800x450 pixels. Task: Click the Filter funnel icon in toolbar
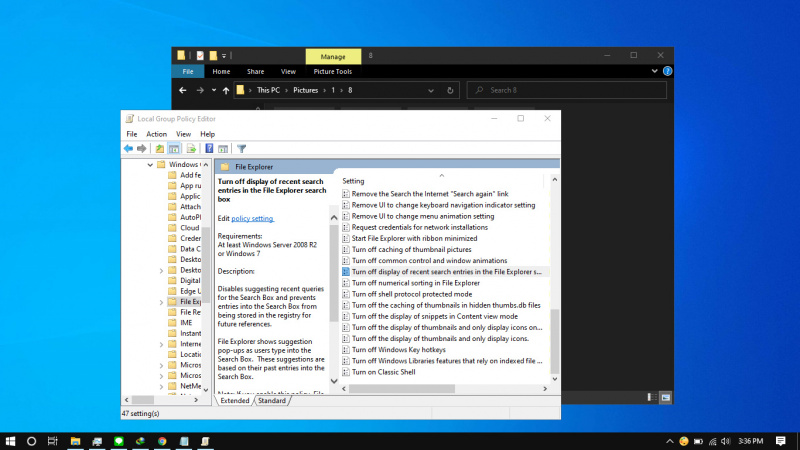(241, 148)
